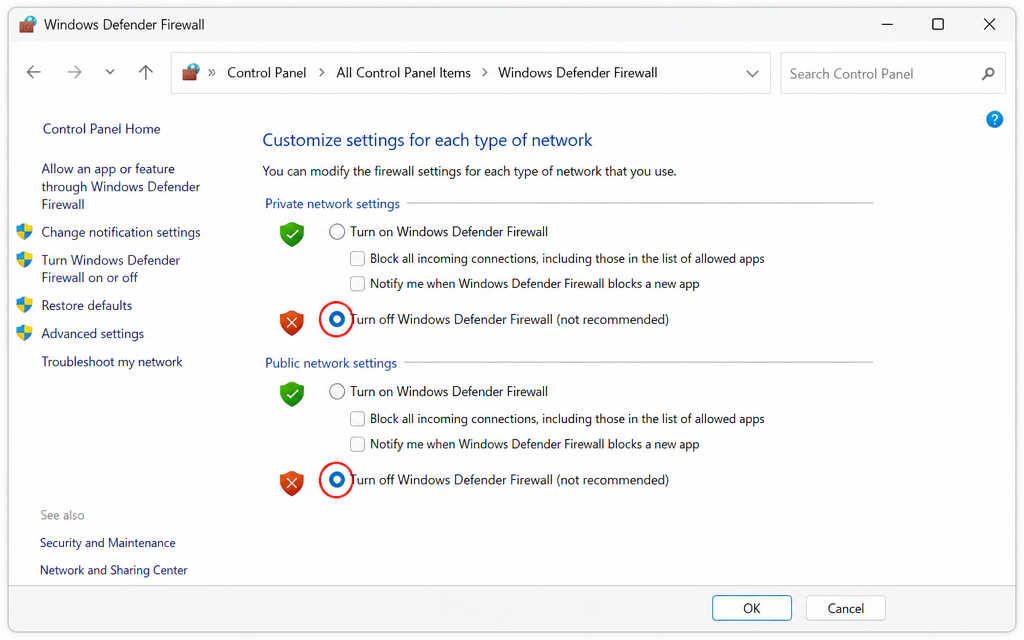Open Control Panel Home link
This screenshot has width=1024, height=640.
click(101, 129)
